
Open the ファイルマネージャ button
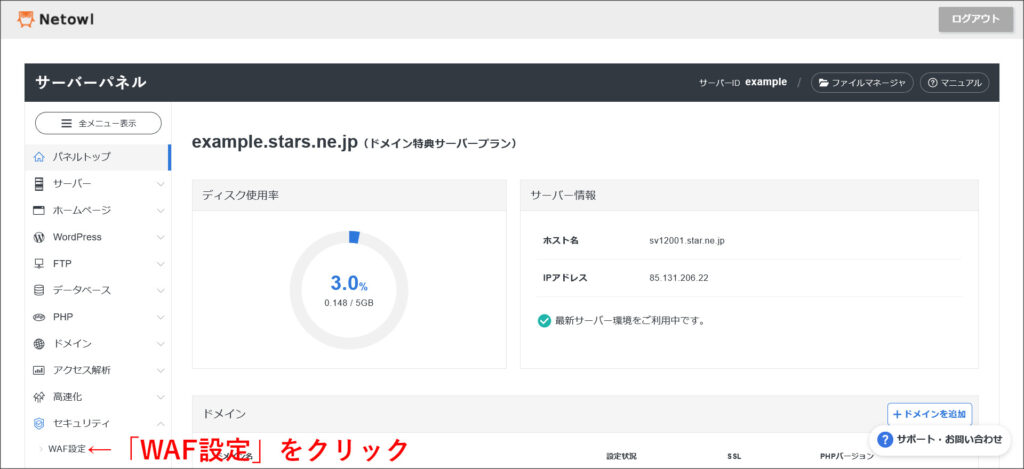862,83
